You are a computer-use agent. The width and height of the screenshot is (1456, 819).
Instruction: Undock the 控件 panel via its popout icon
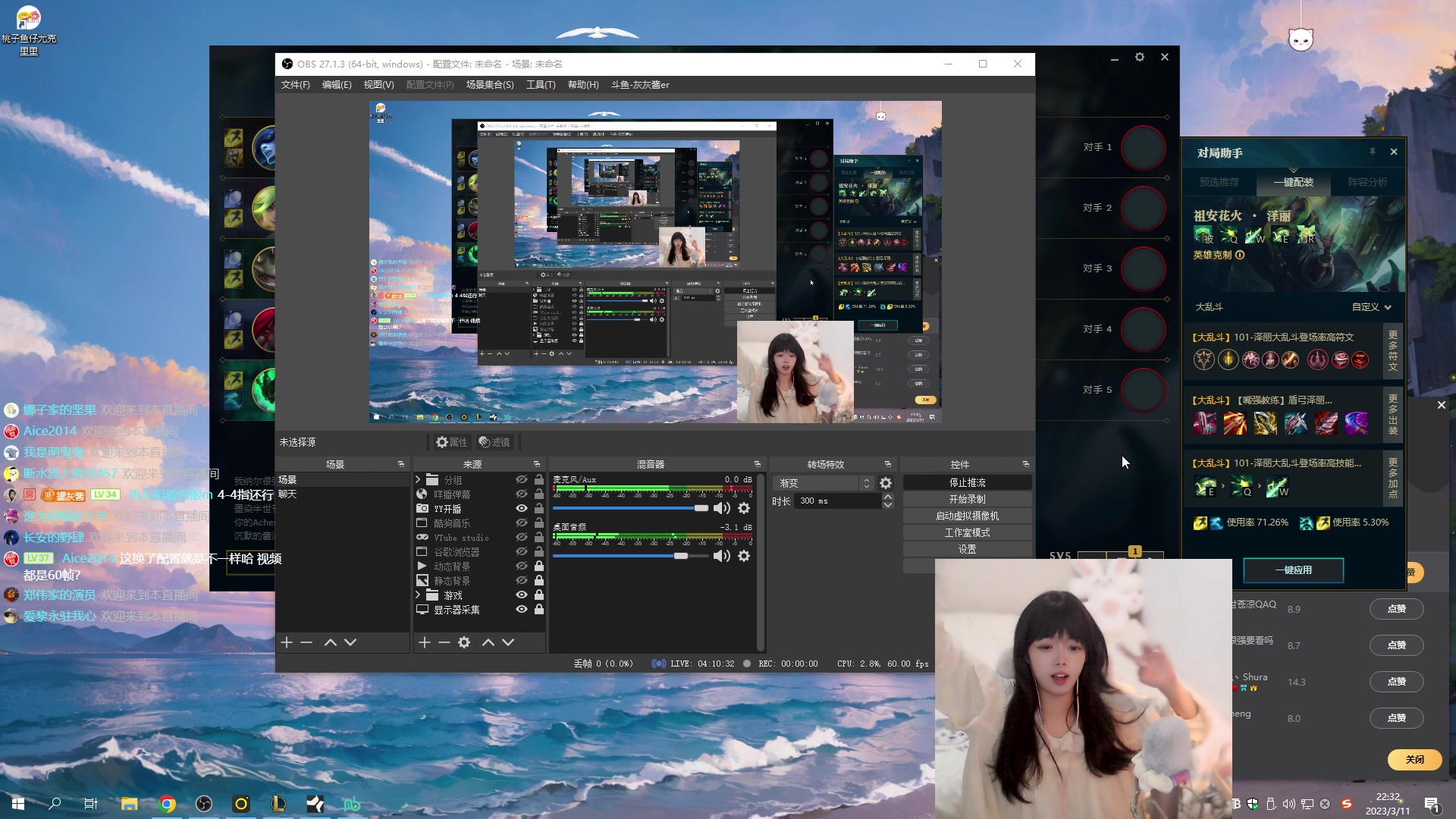pyautogui.click(x=1026, y=464)
